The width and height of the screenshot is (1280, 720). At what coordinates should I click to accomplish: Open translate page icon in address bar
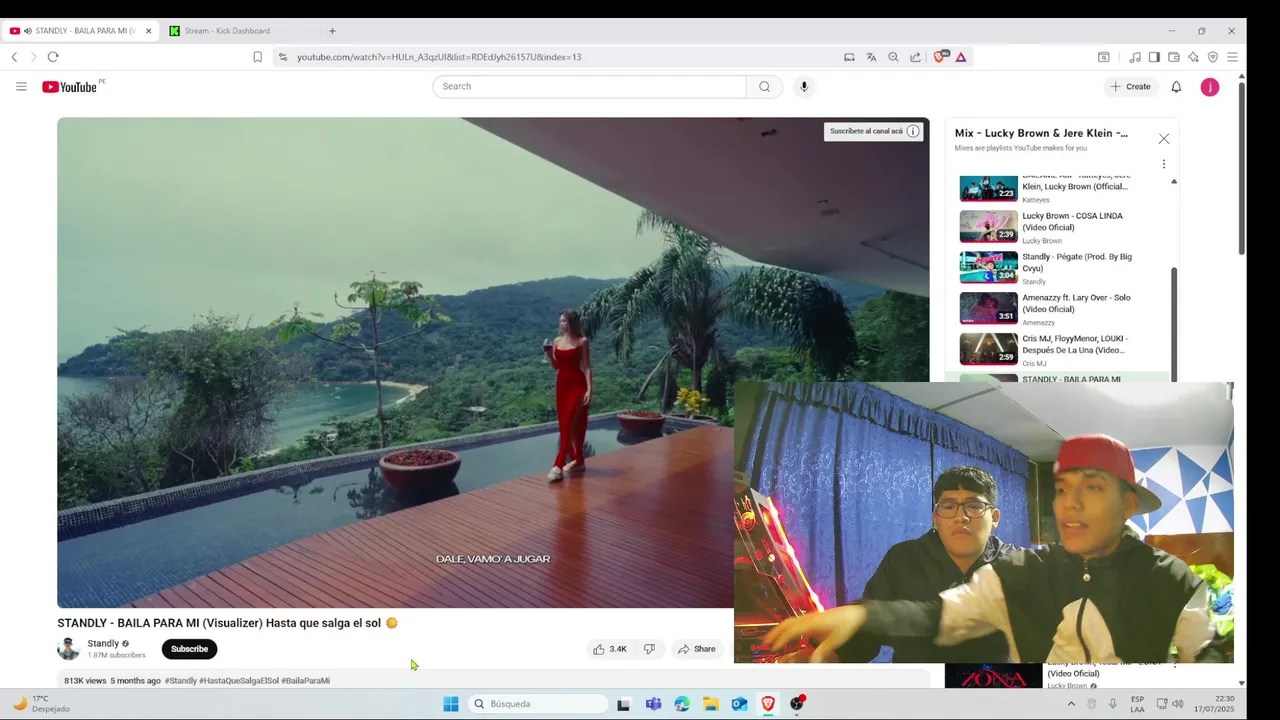[871, 57]
